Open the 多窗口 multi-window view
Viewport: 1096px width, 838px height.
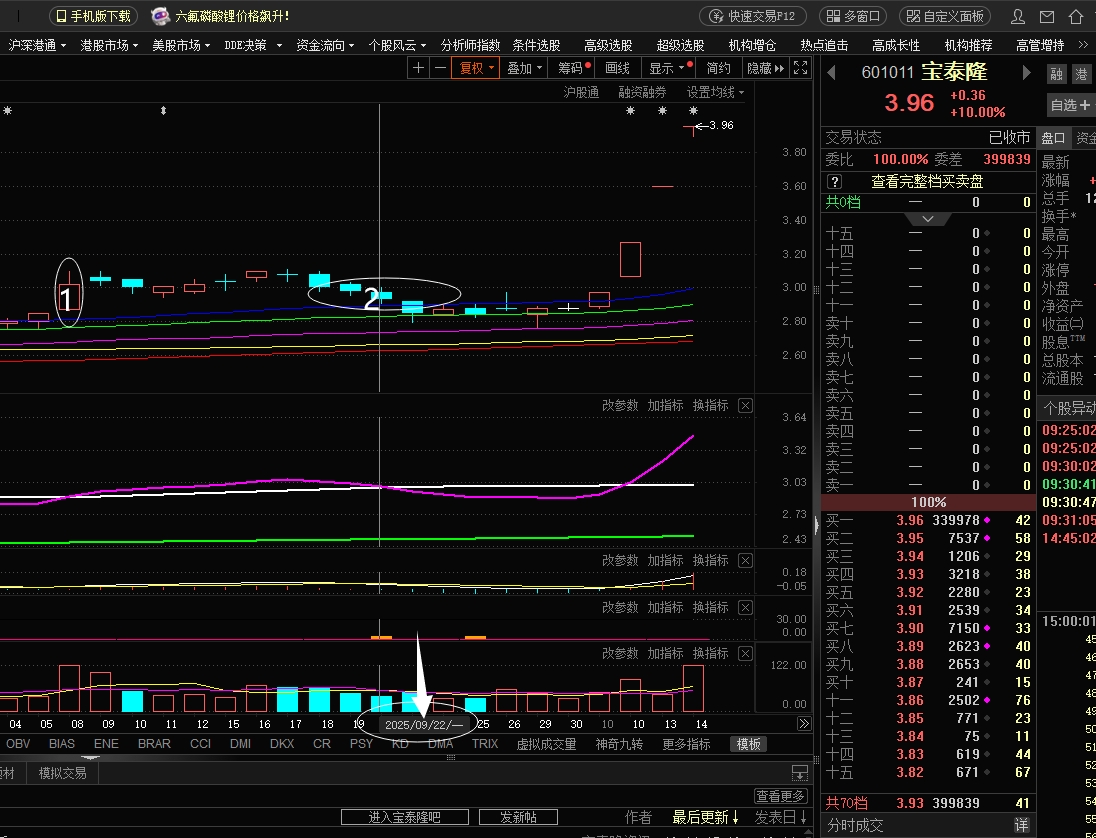[x=853, y=16]
